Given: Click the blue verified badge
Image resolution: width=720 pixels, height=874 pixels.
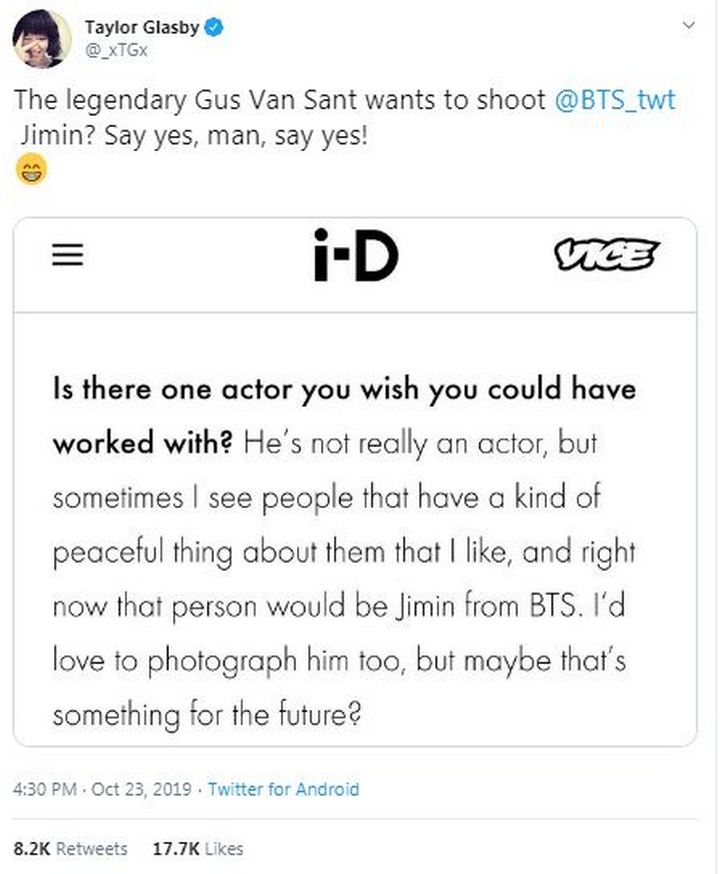Looking at the screenshot, I should tap(213, 28).
